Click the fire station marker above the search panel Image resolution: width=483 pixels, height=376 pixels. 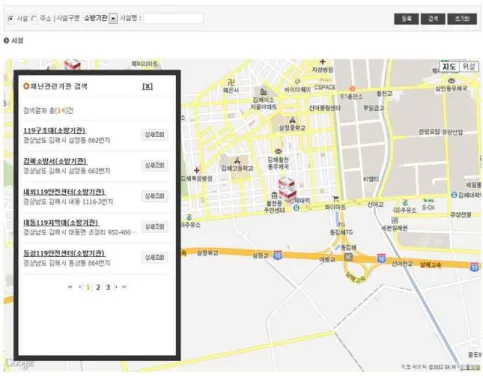pyautogui.click(x=72, y=64)
